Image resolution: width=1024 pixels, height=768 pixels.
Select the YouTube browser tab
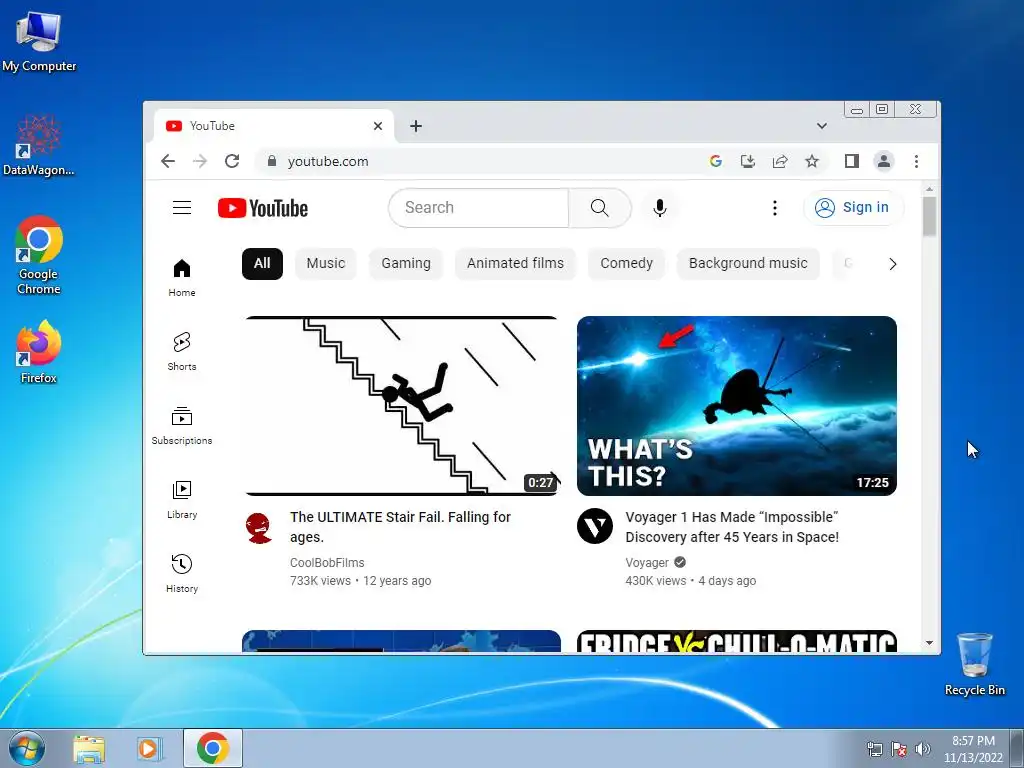(274, 126)
